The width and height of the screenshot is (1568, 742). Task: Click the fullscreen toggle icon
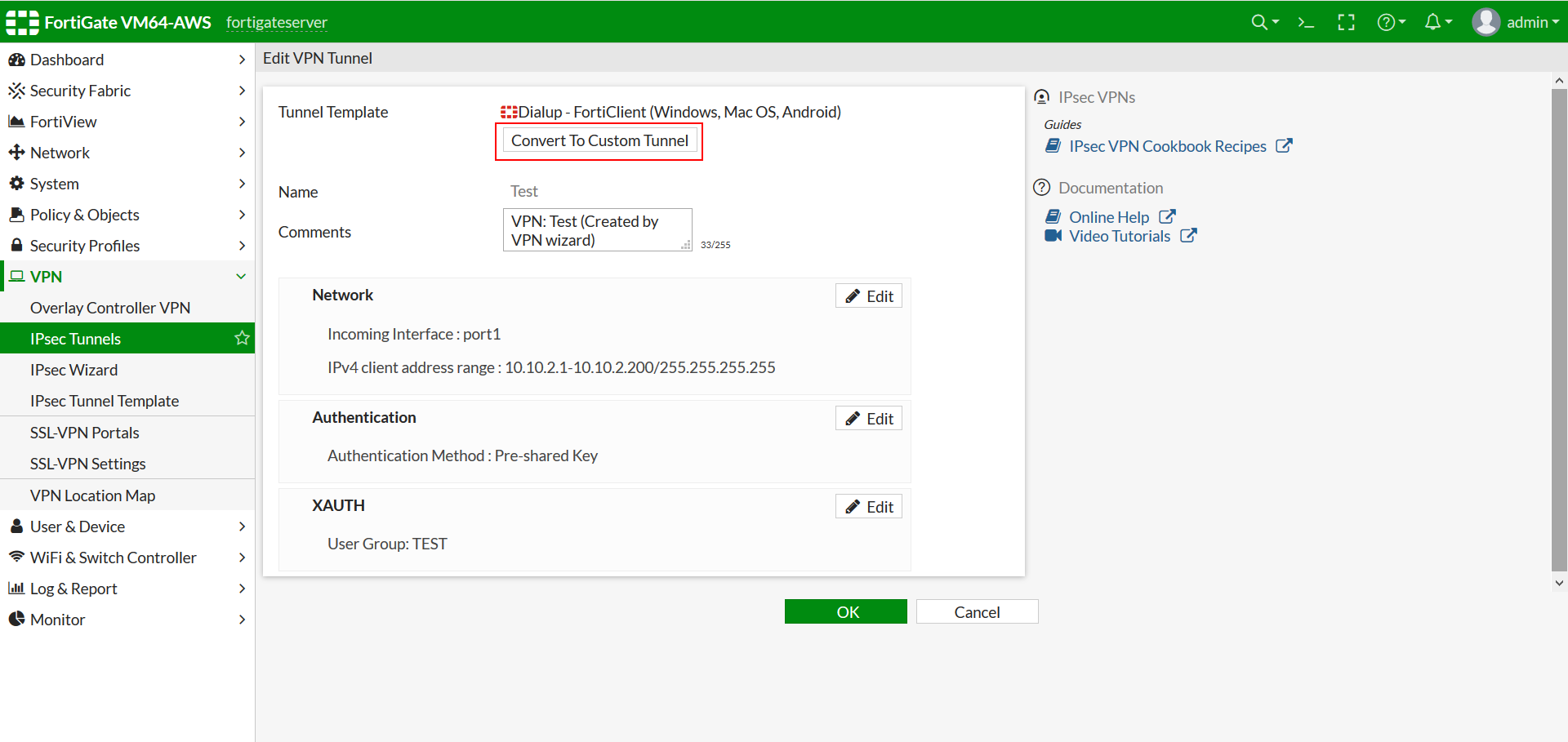click(1346, 22)
